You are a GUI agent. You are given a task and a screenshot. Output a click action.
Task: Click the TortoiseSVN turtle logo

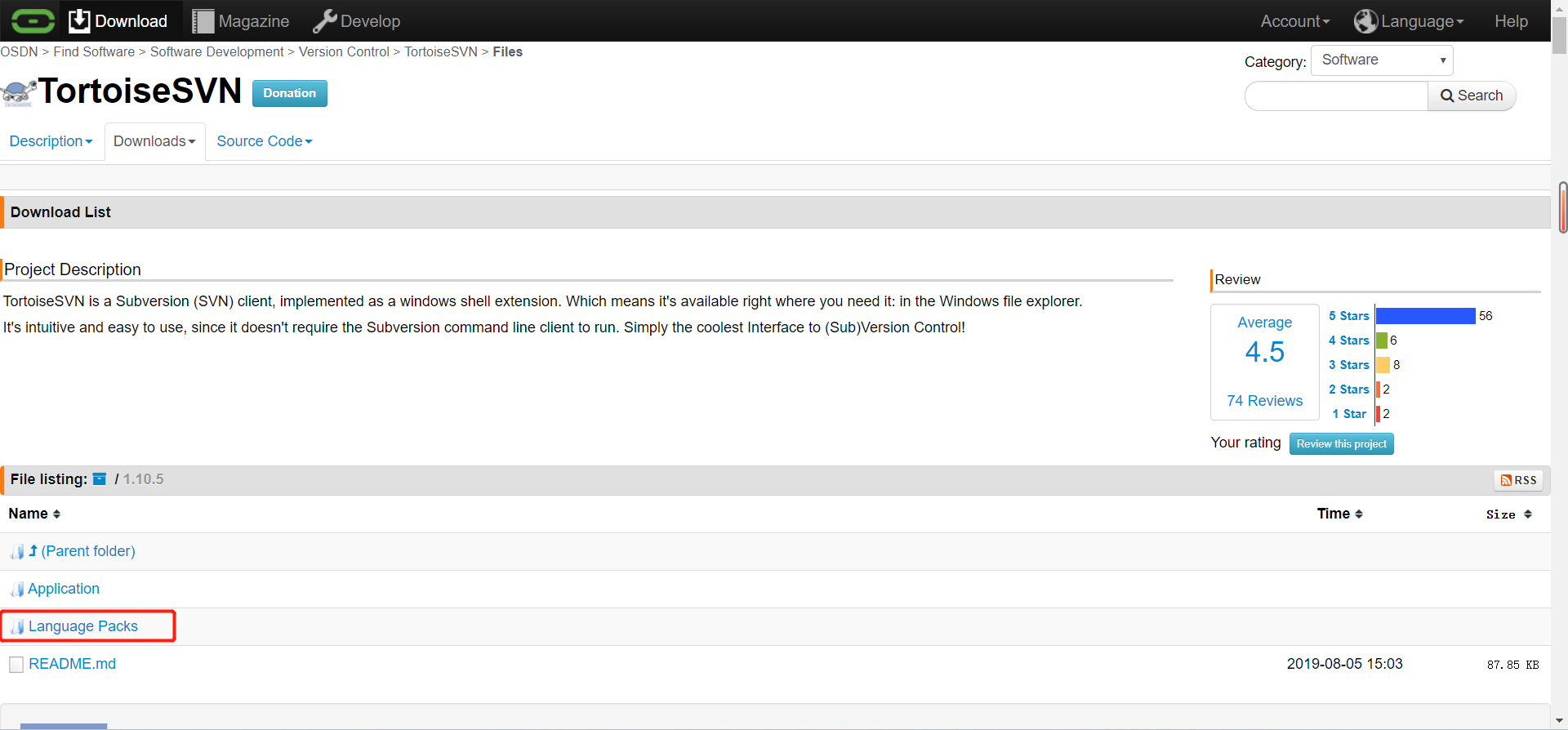coord(18,92)
